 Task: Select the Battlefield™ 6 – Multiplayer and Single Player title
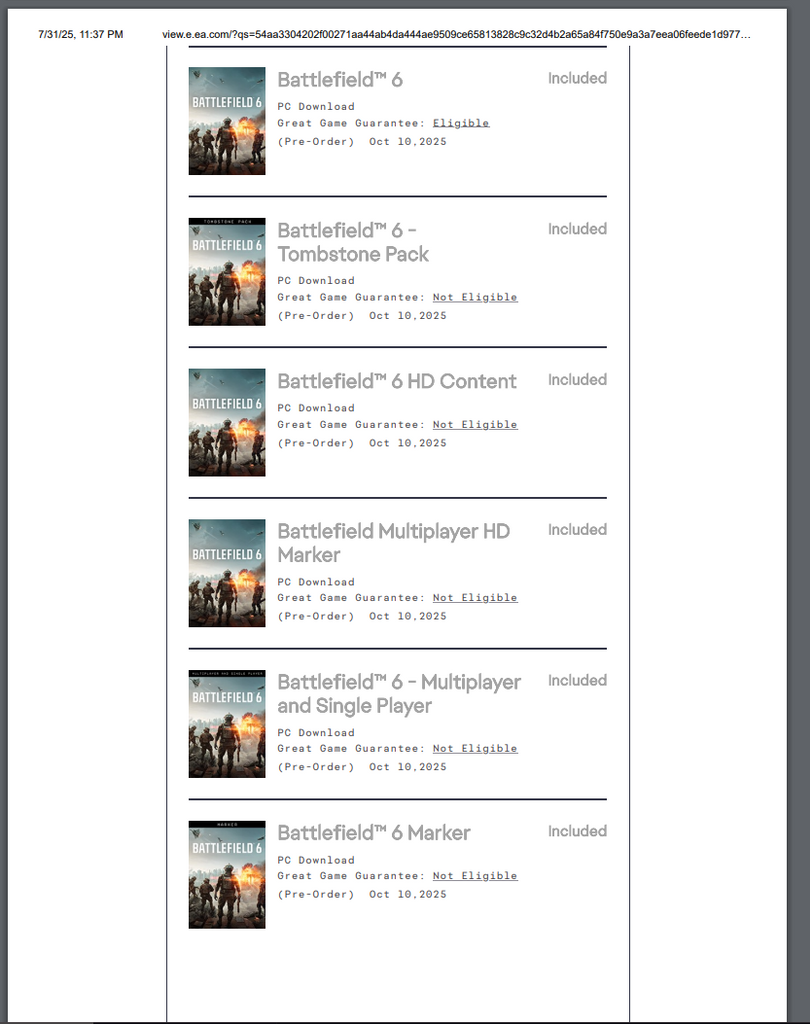(x=399, y=694)
